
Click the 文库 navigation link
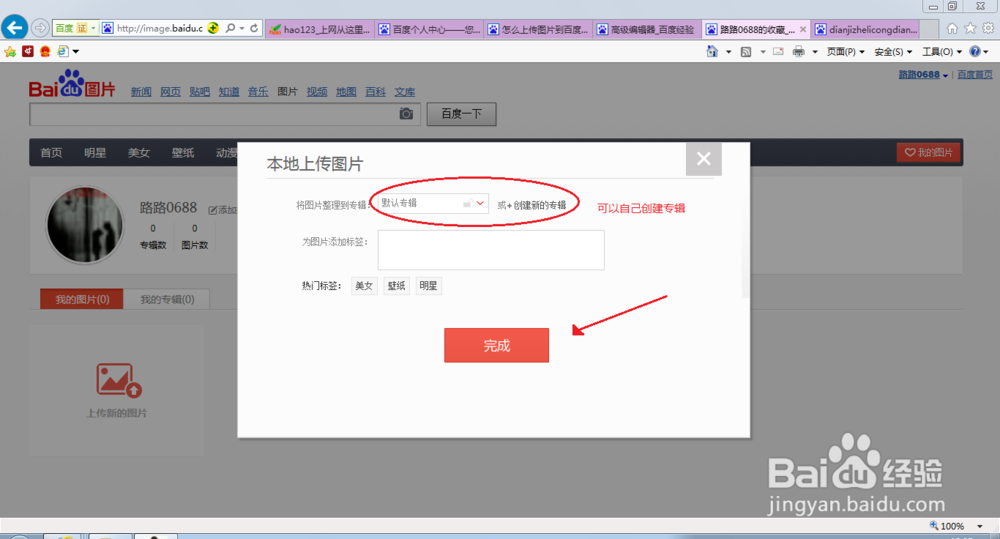pos(404,92)
